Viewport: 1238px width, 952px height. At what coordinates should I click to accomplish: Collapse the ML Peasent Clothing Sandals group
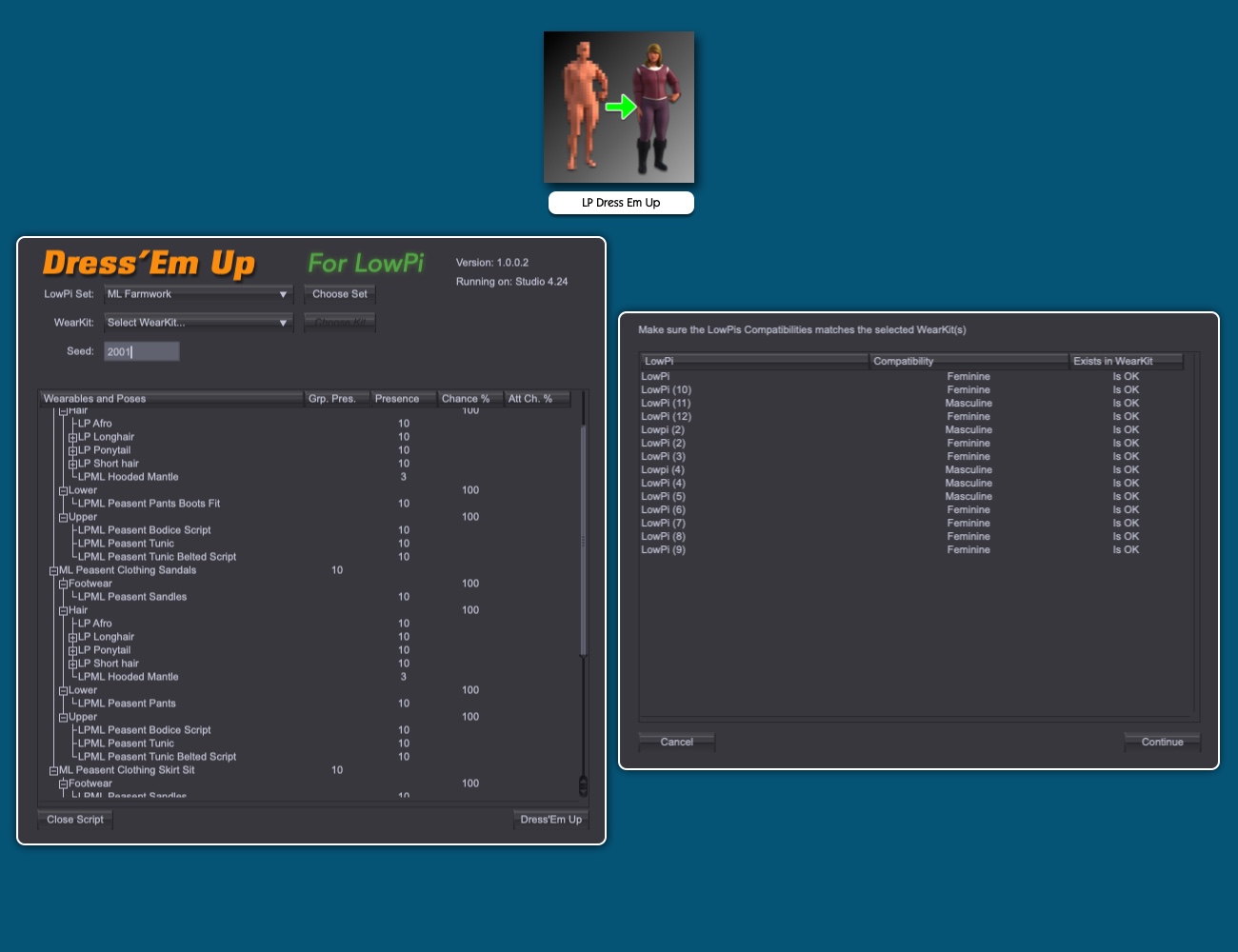(54, 569)
